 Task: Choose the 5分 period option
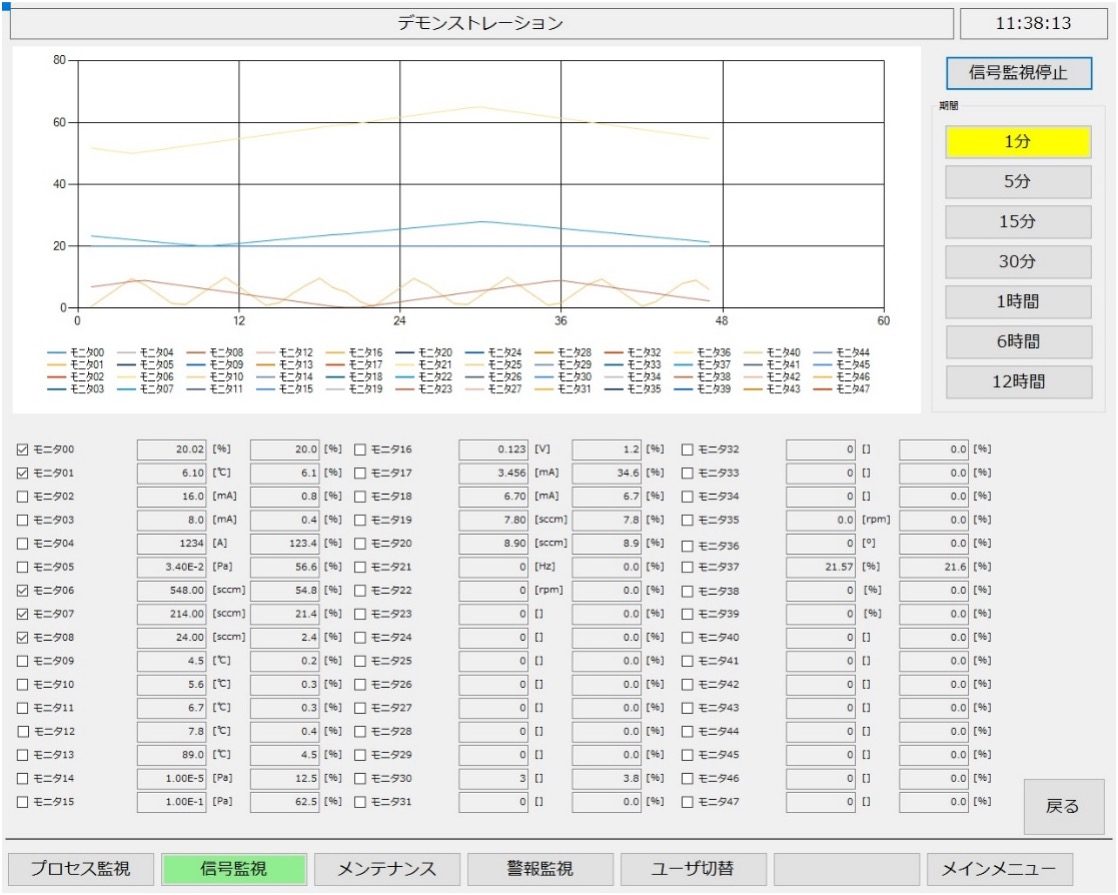pos(1018,181)
